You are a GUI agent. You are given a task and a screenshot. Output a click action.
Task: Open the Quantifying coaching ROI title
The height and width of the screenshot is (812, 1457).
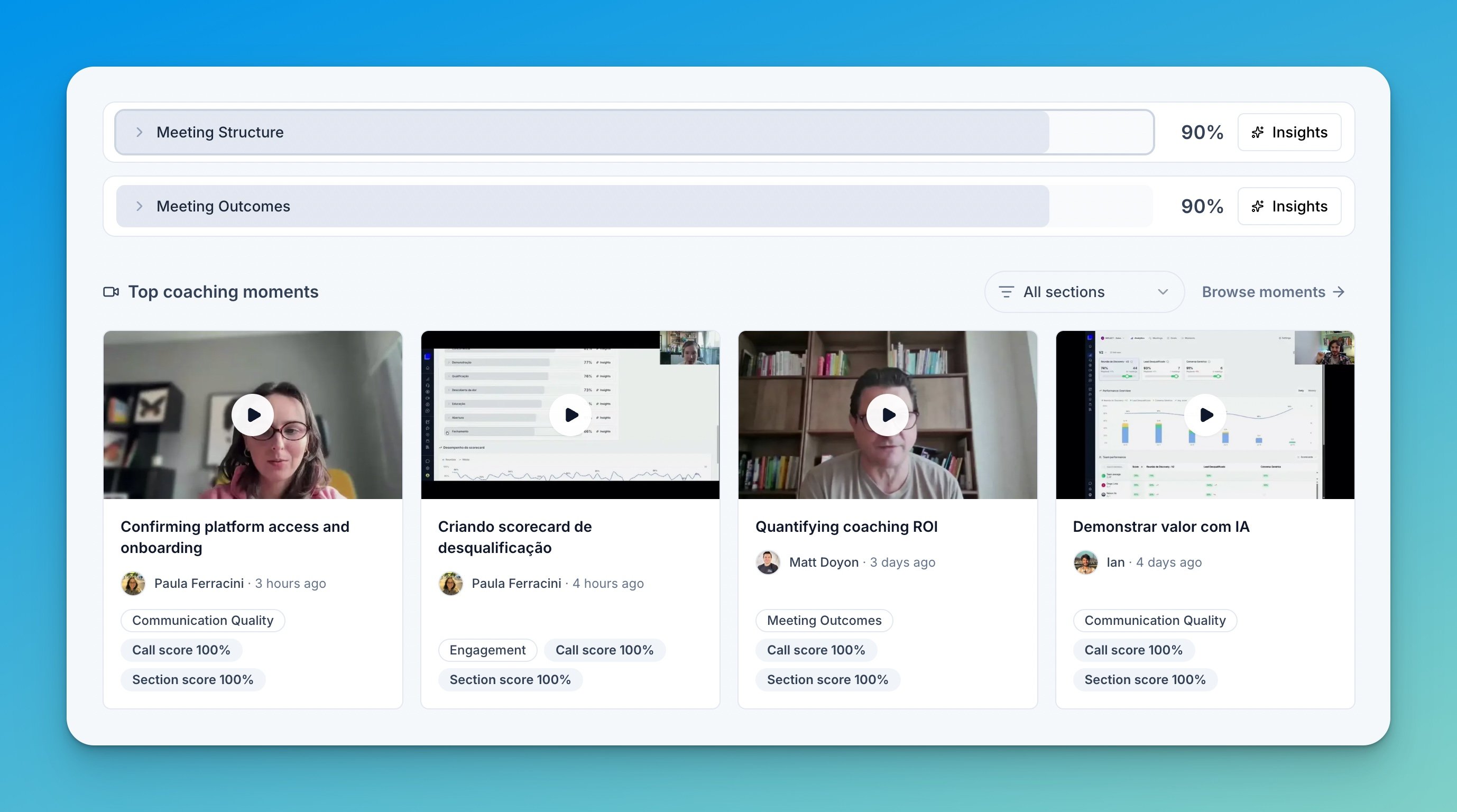click(846, 527)
